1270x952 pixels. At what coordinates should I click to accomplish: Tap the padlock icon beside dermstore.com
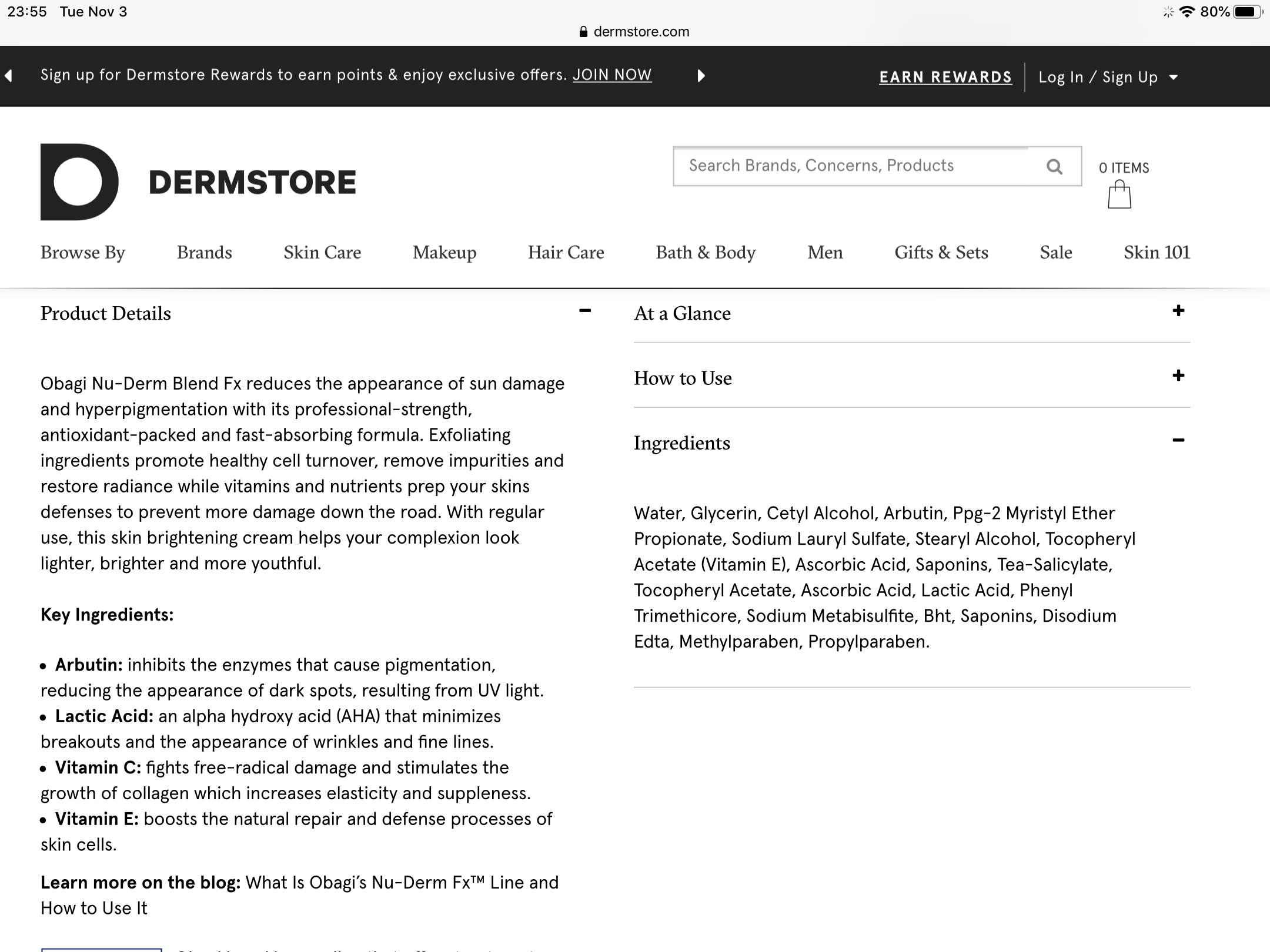[583, 32]
